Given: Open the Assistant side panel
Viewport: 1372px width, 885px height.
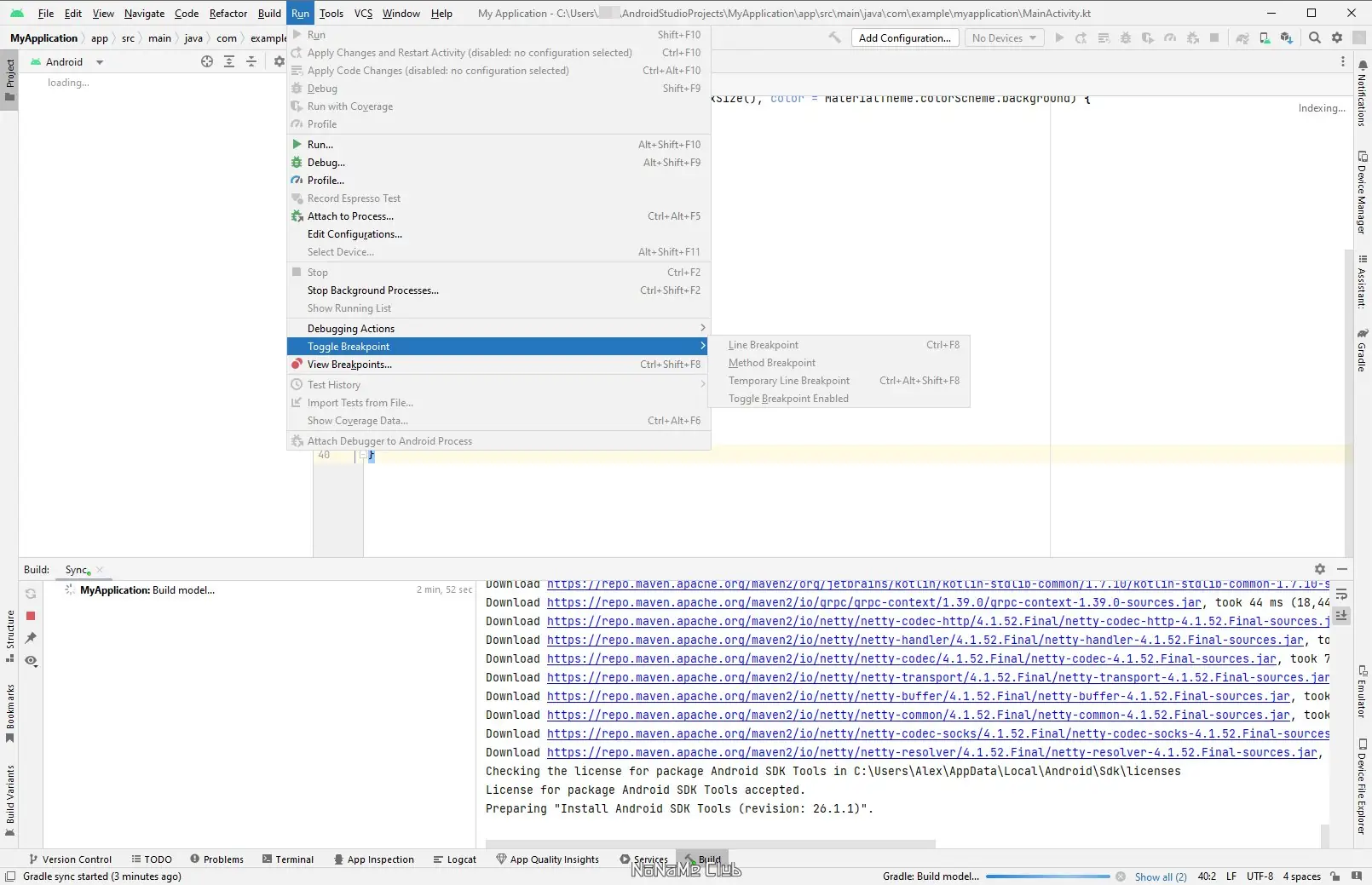Looking at the screenshot, I should tap(1363, 281).
